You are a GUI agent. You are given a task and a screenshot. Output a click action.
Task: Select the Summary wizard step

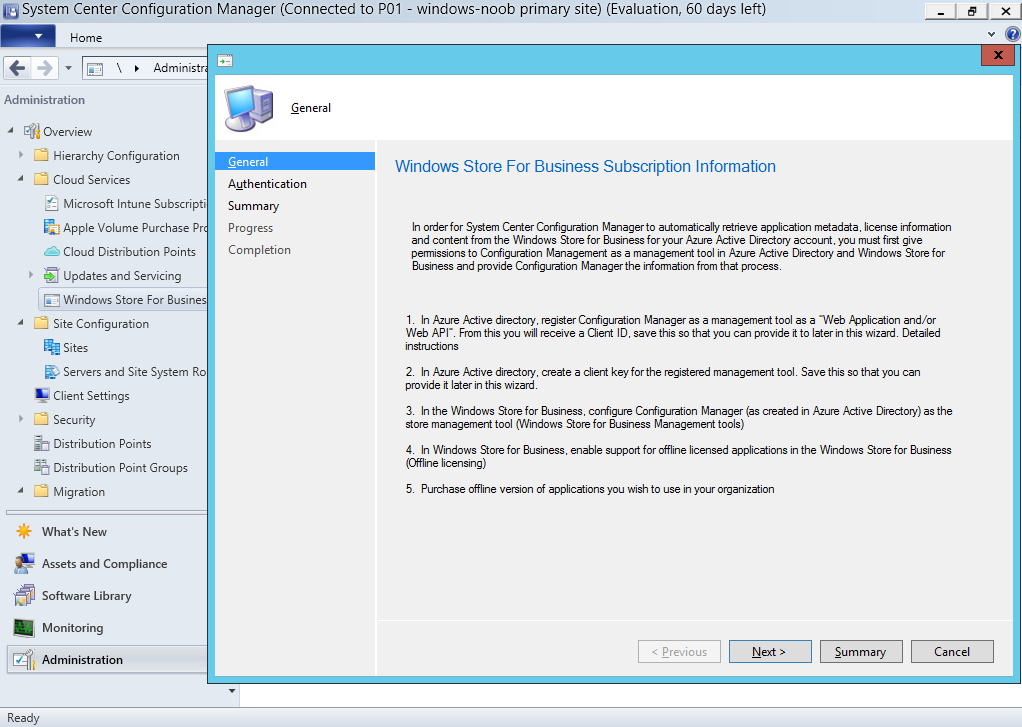pyautogui.click(x=254, y=206)
